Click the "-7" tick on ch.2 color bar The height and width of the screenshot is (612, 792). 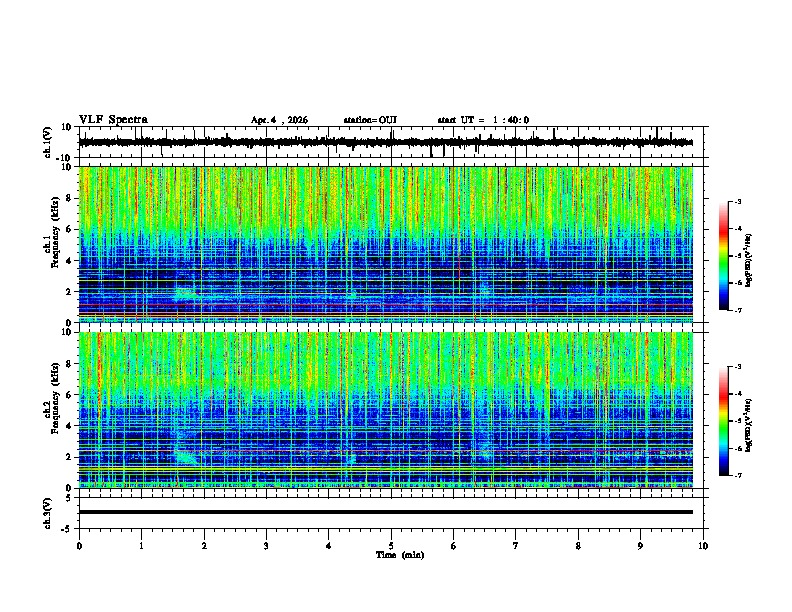(x=737, y=475)
